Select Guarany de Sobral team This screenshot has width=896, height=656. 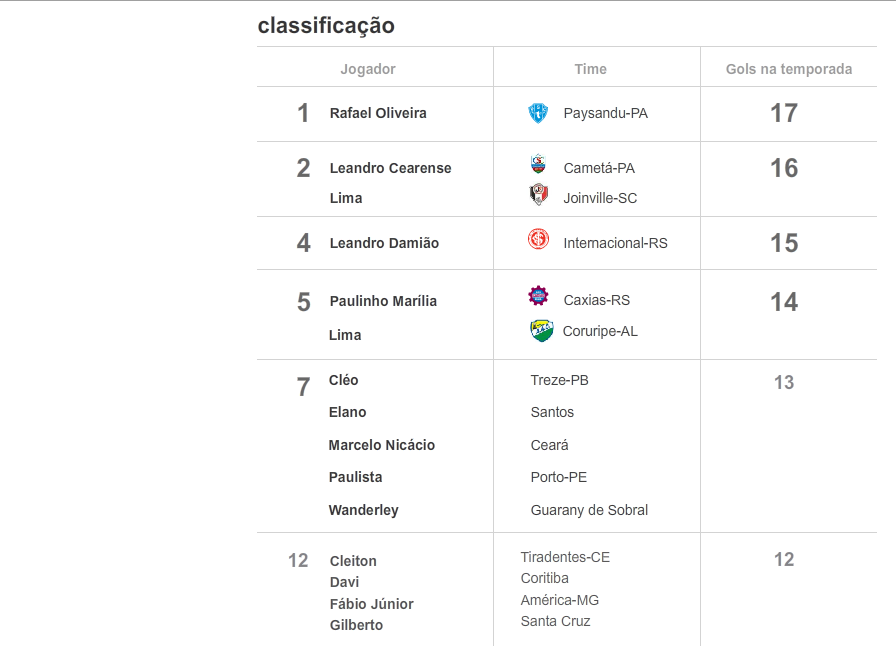(589, 510)
